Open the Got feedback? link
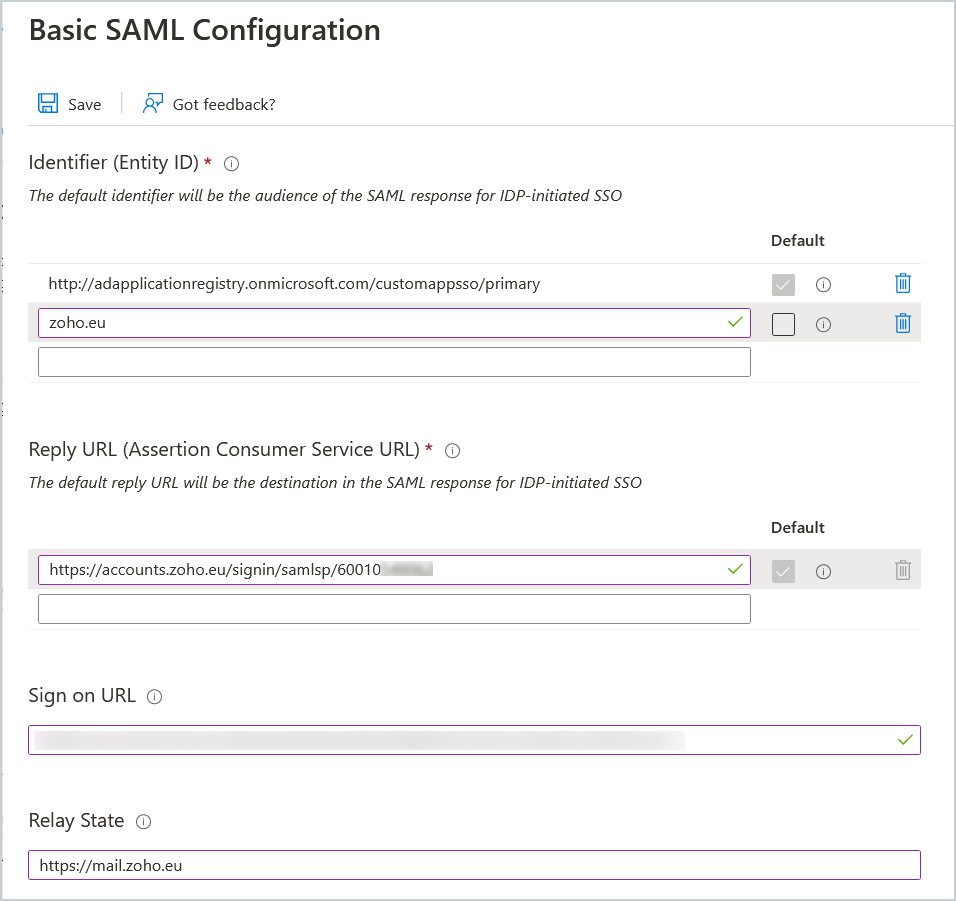Image resolution: width=956 pixels, height=901 pixels. pos(224,105)
